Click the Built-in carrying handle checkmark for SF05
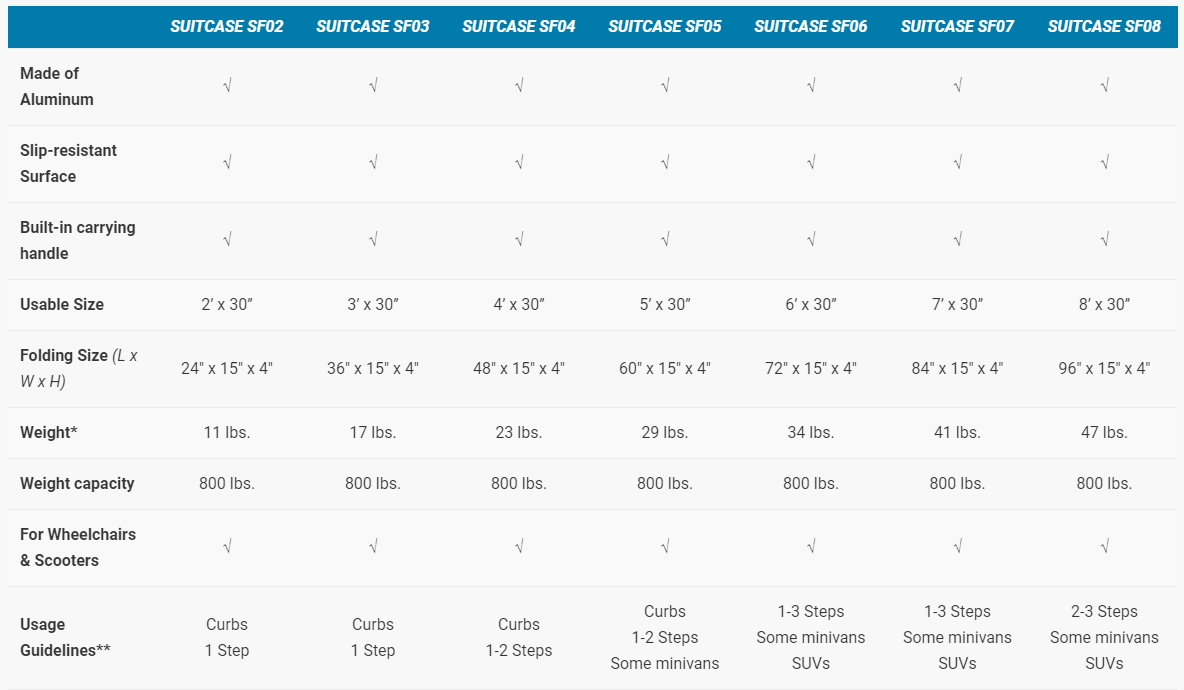 tap(665, 240)
